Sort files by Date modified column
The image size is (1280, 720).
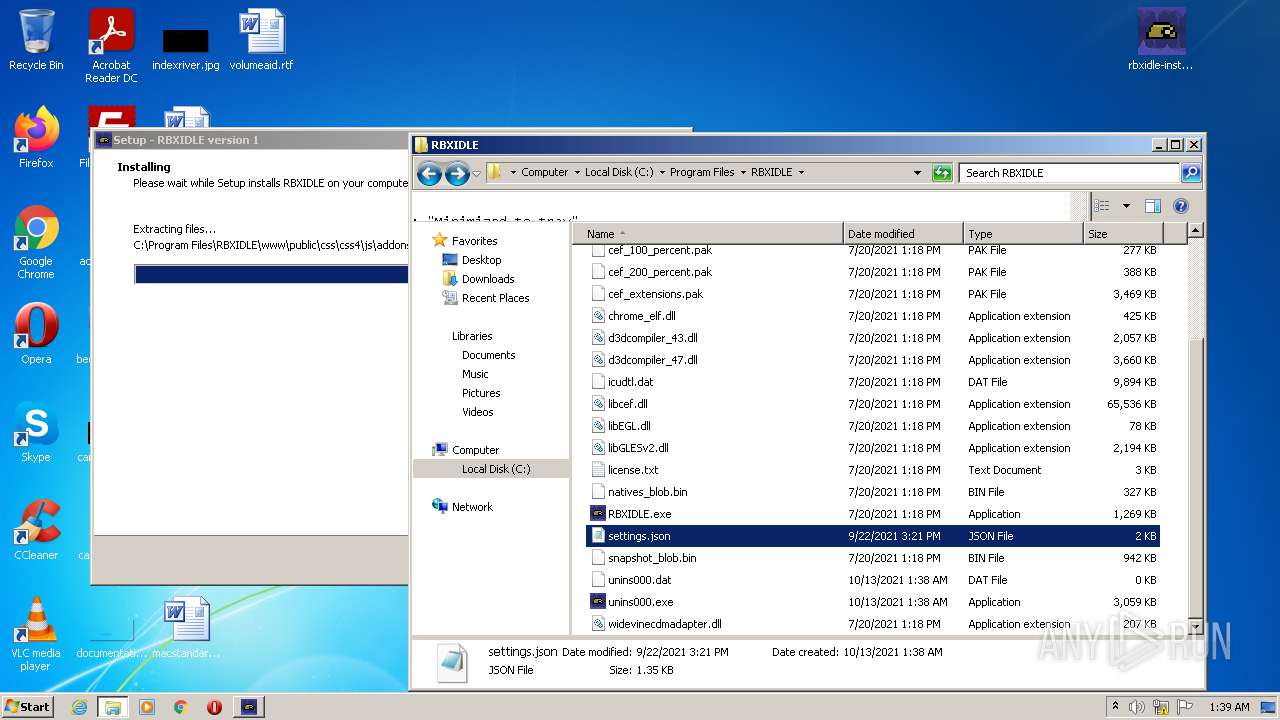(903, 234)
